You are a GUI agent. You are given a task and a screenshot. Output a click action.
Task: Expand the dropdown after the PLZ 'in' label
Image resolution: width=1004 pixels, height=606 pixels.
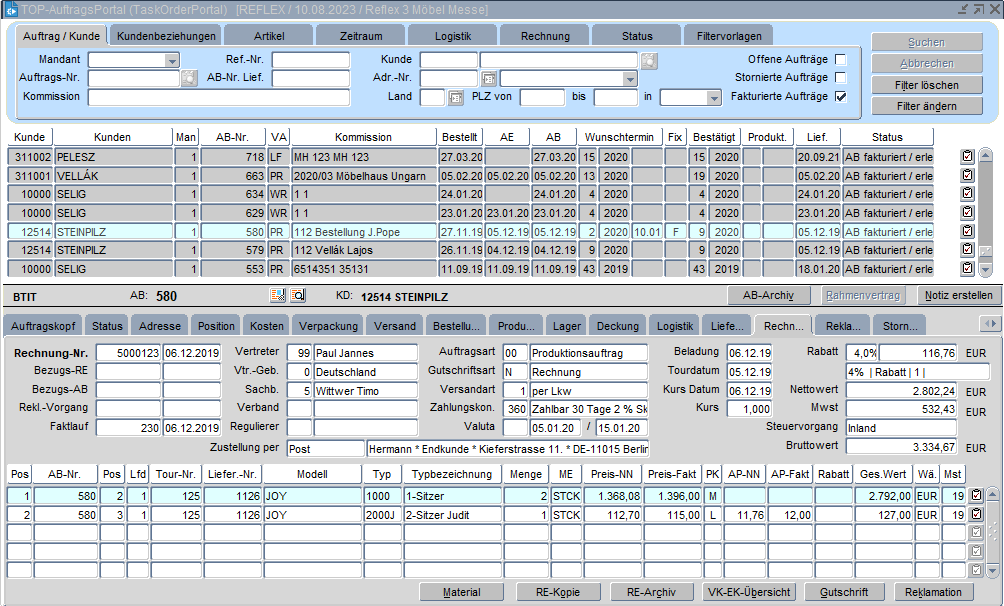pyautogui.click(x=713, y=98)
